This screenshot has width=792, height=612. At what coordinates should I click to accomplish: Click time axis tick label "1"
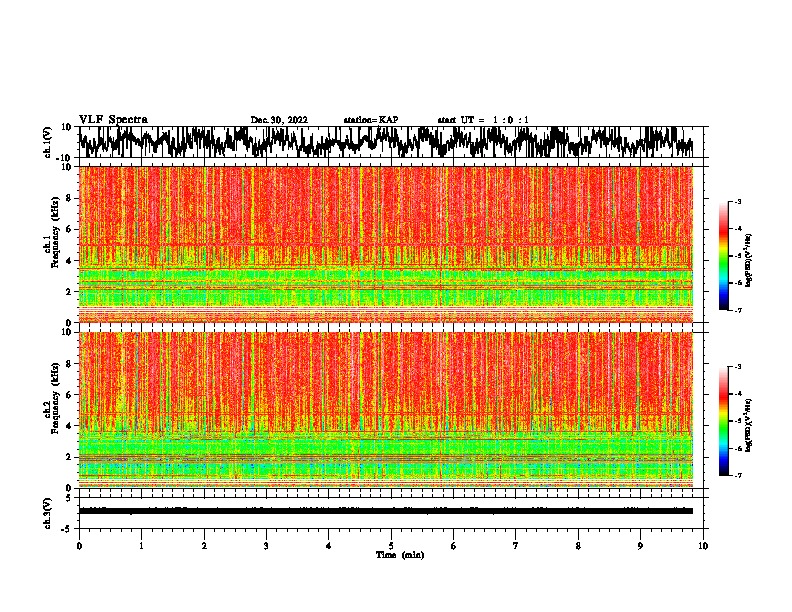141,545
